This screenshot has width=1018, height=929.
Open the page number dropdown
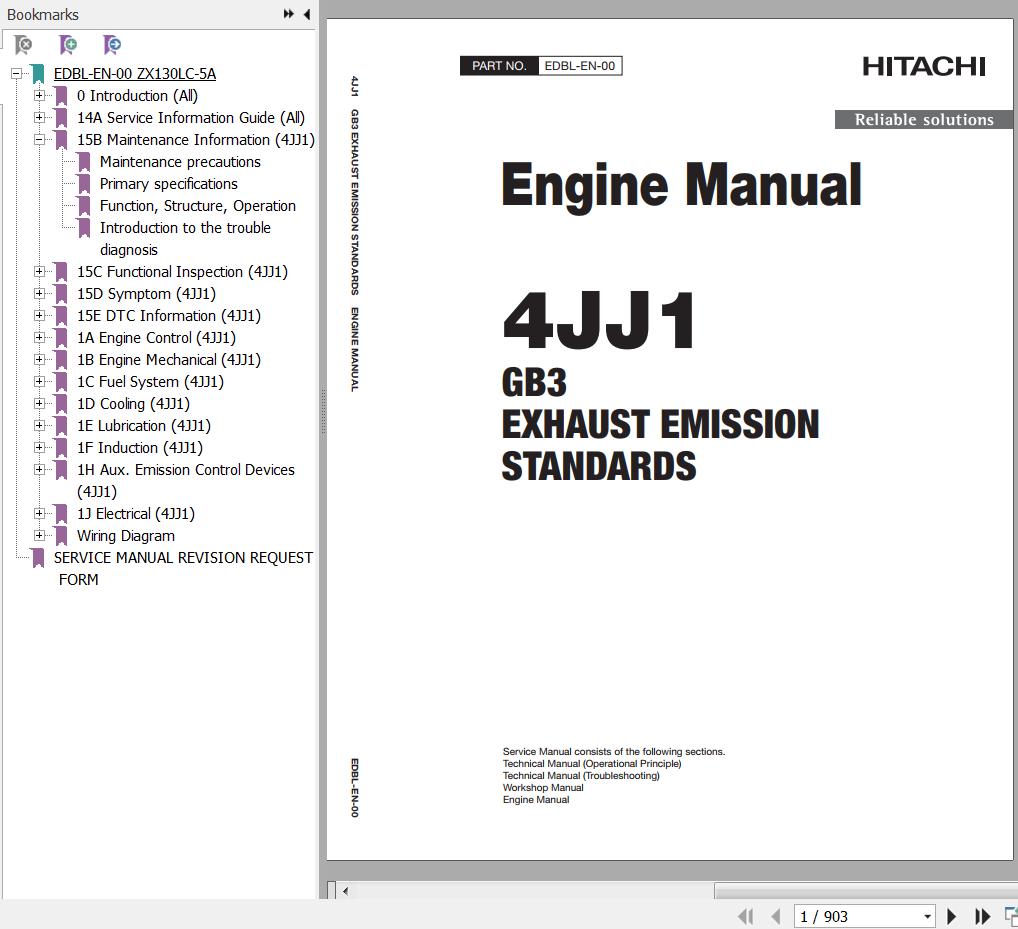pyautogui.click(x=927, y=917)
